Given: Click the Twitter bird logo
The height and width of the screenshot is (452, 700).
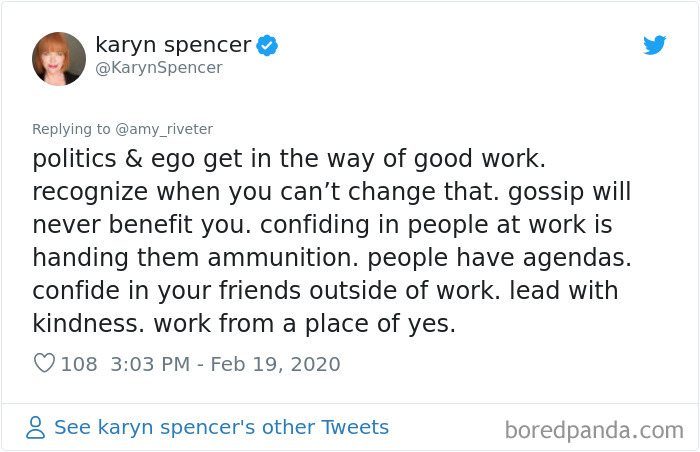Looking at the screenshot, I should pos(654,45).
